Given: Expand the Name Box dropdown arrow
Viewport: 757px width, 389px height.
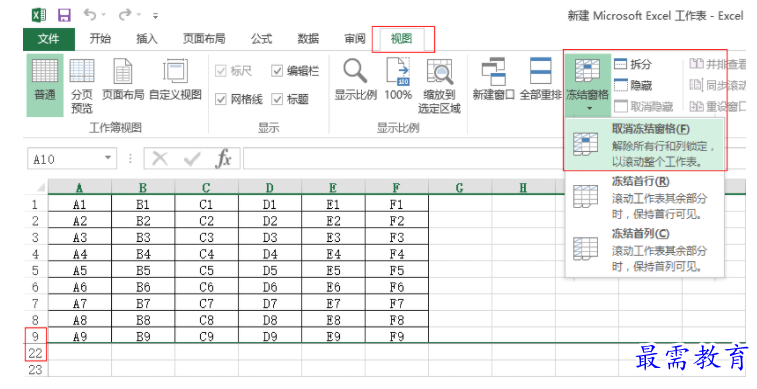Looking at the screenshot, I should point(108,159).
